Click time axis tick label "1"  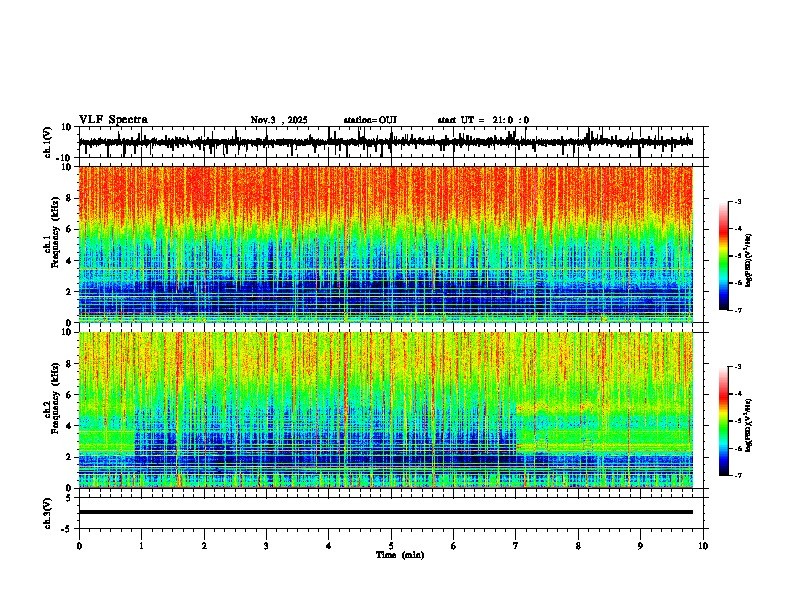[142, 546]
